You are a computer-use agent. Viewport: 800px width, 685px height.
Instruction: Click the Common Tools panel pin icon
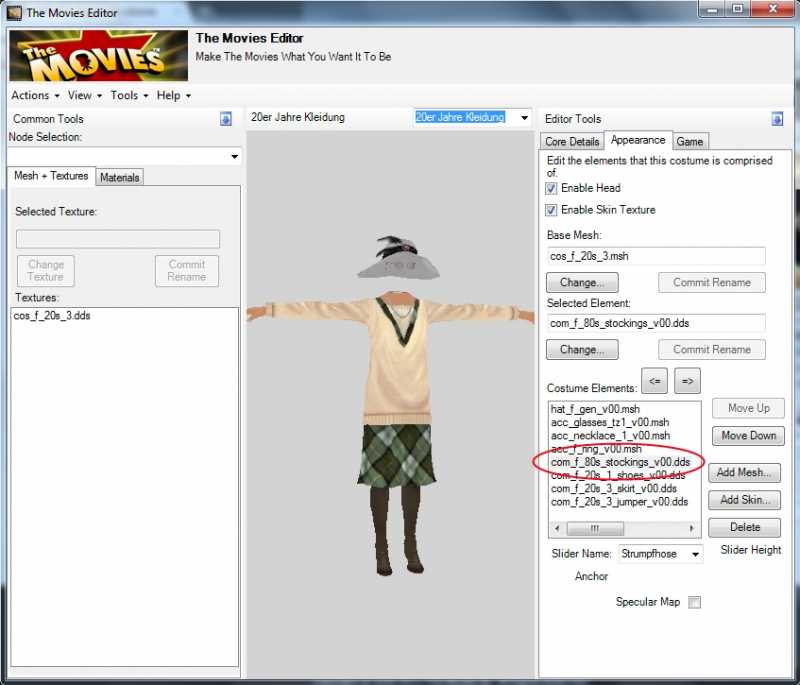(226, 119)
